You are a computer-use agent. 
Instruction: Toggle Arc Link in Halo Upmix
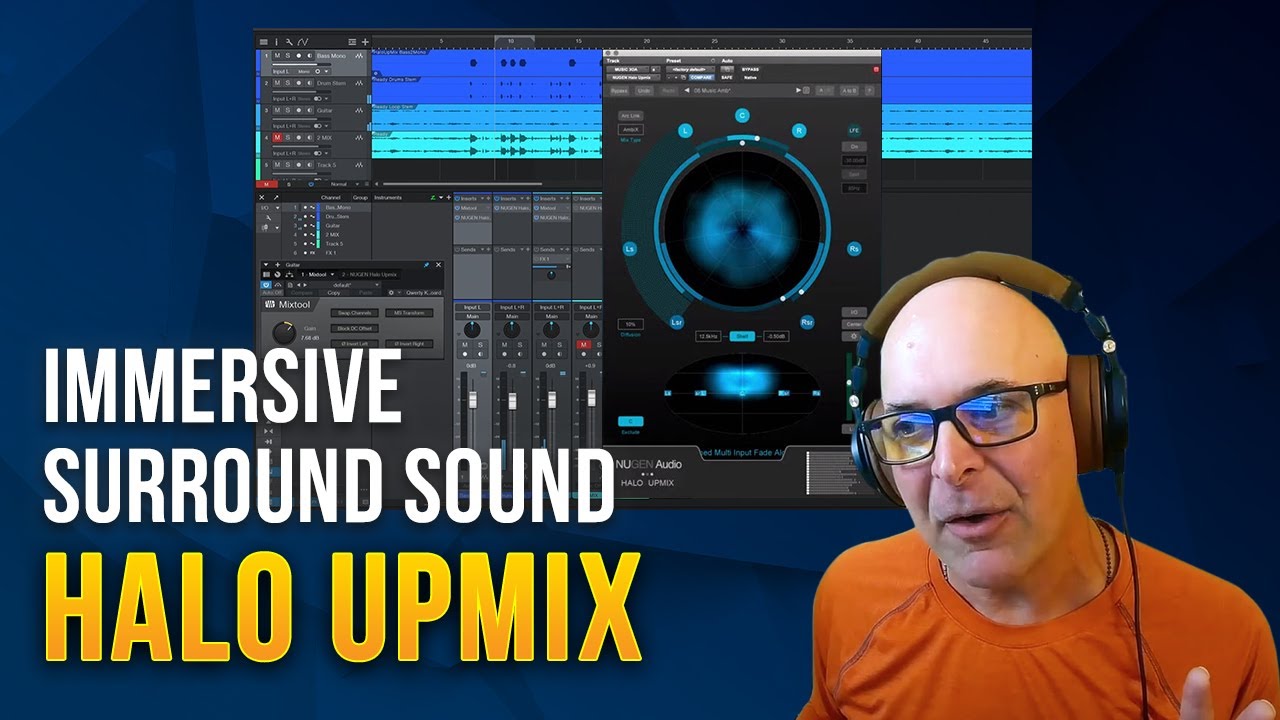tap(631, 116)
